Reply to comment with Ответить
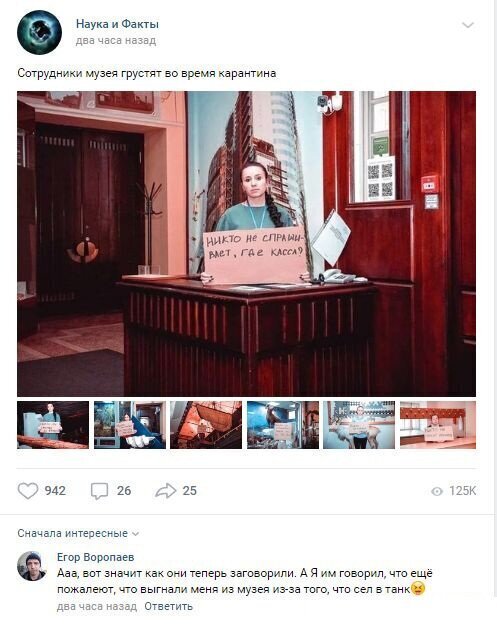This screenshot has height=625, width=497. click(168, 606)
